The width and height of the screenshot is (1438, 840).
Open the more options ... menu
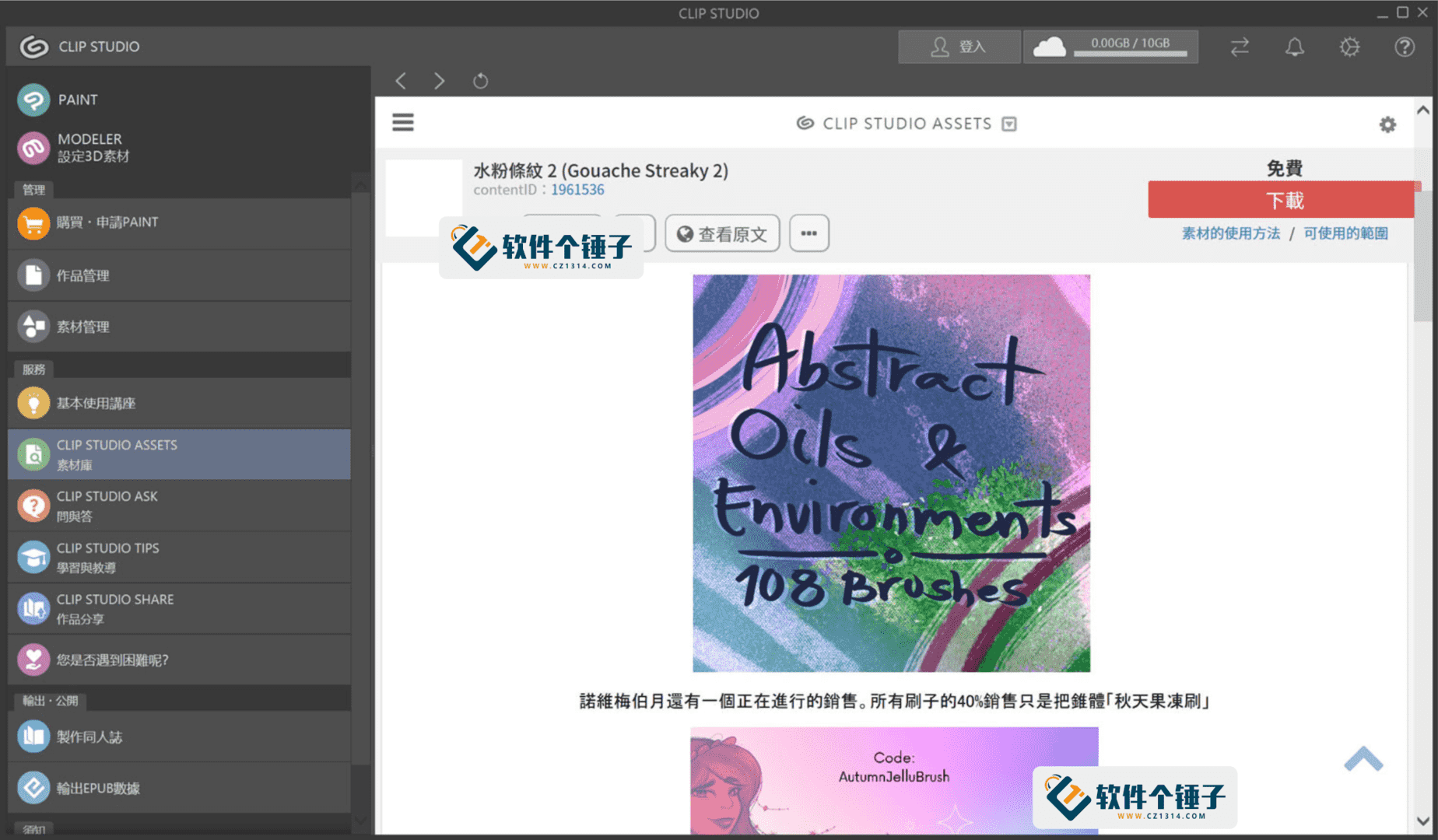808,233
